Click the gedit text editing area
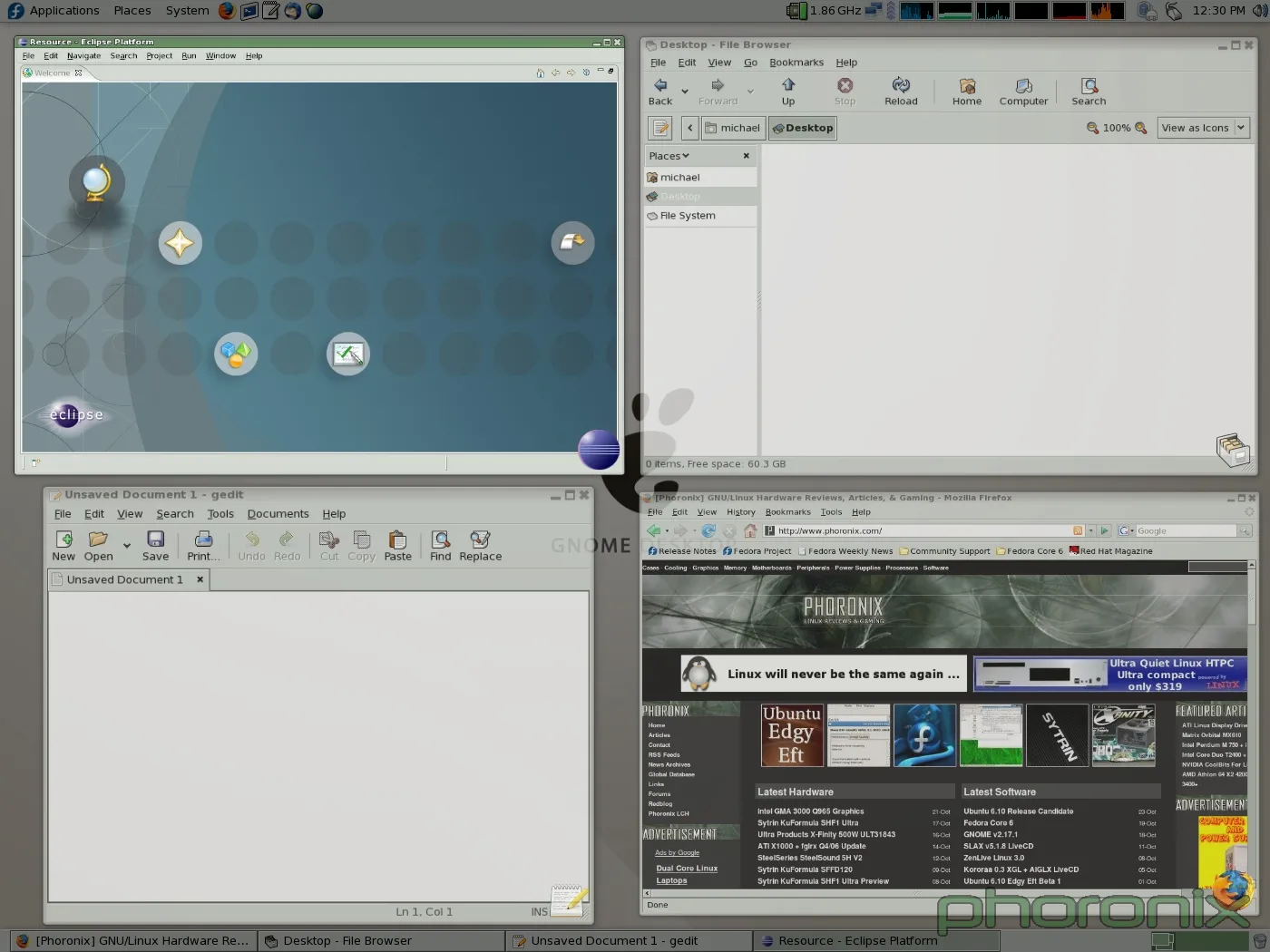 (x=317, y=745)
